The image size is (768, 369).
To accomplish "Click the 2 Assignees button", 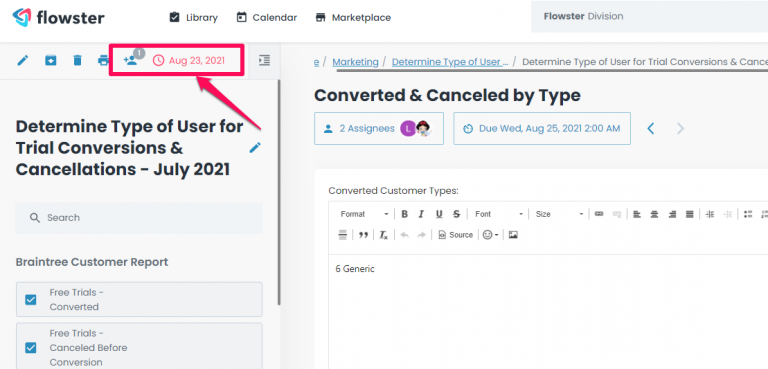I will (x=379, y=128).
